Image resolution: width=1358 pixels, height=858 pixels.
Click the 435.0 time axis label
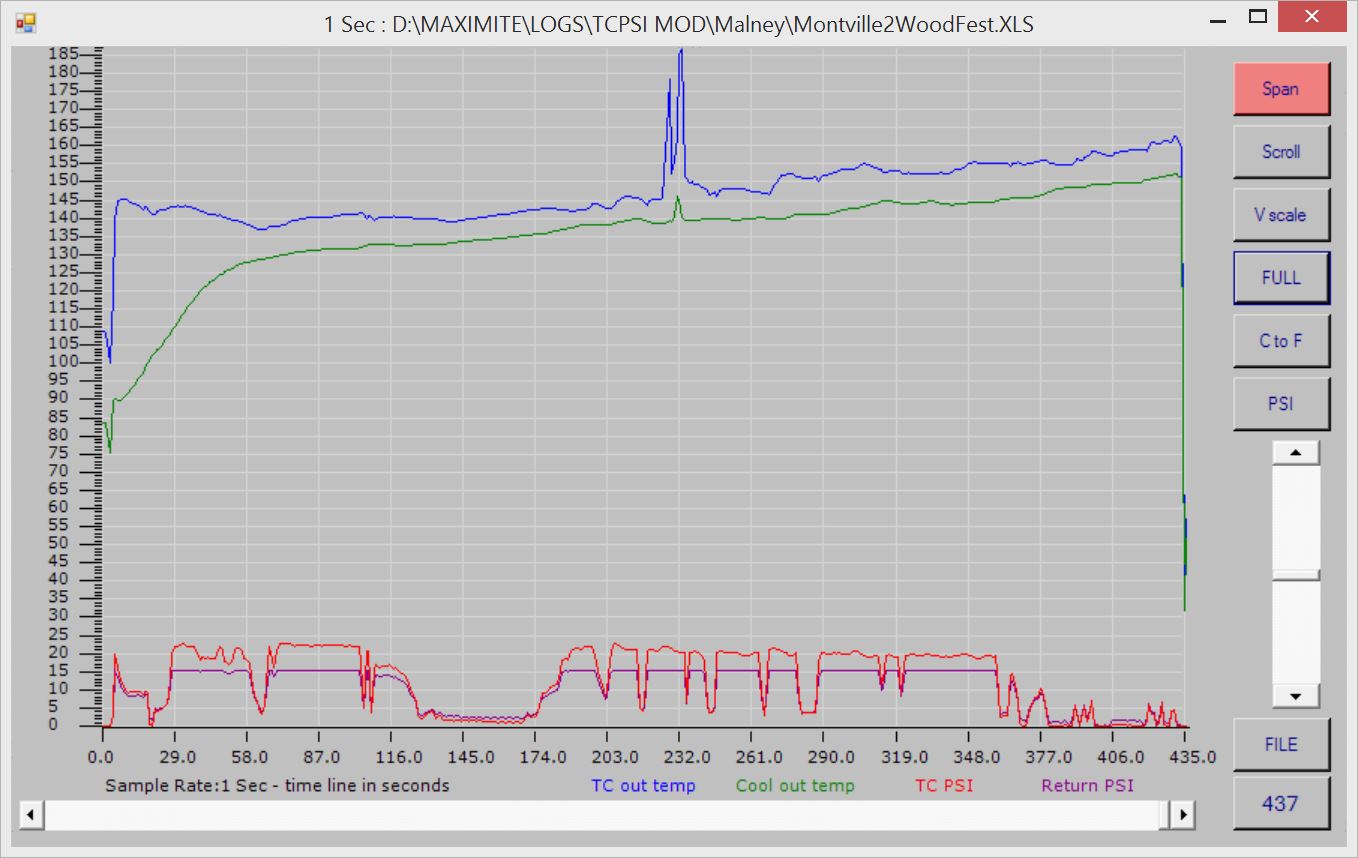1192,758
